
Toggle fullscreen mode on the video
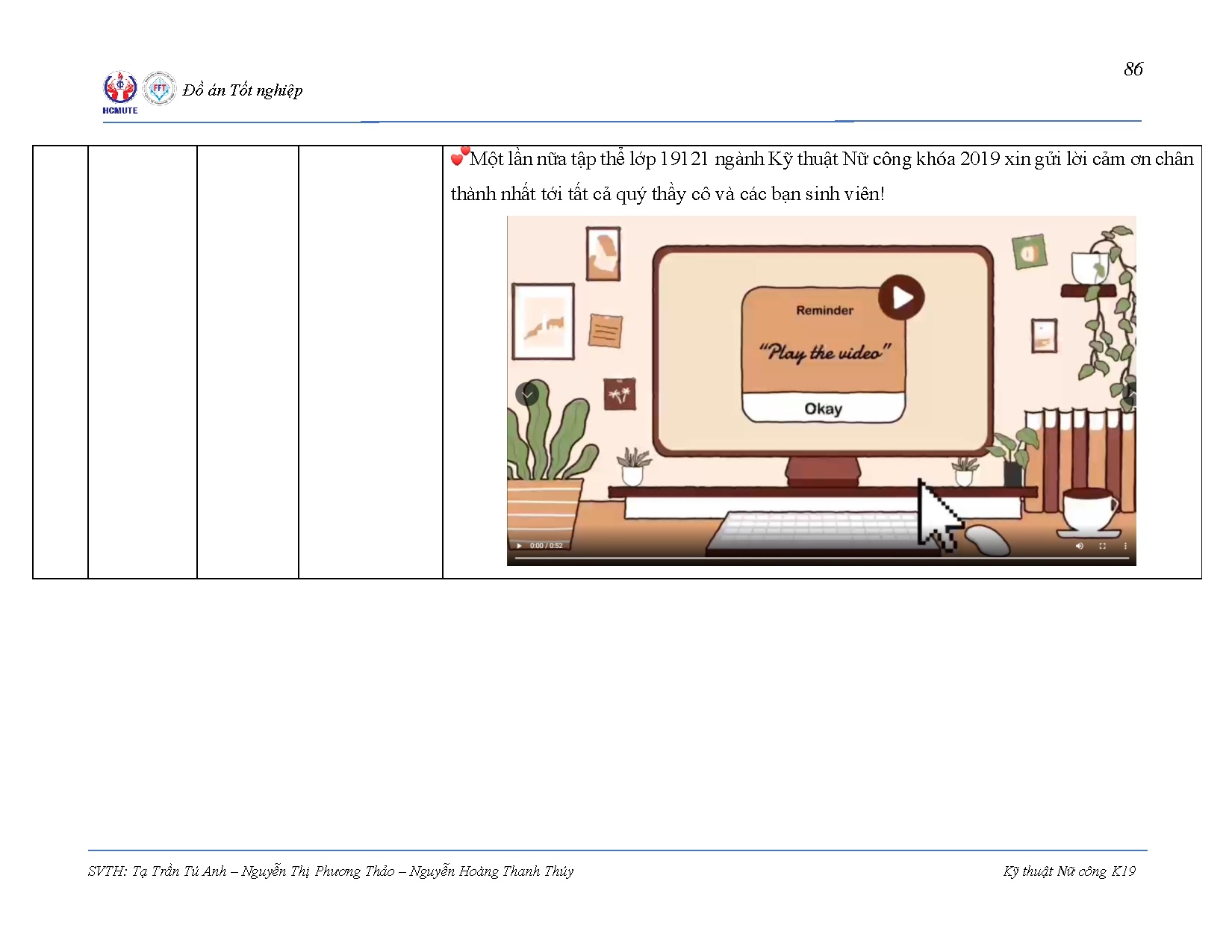[1102, 546]
